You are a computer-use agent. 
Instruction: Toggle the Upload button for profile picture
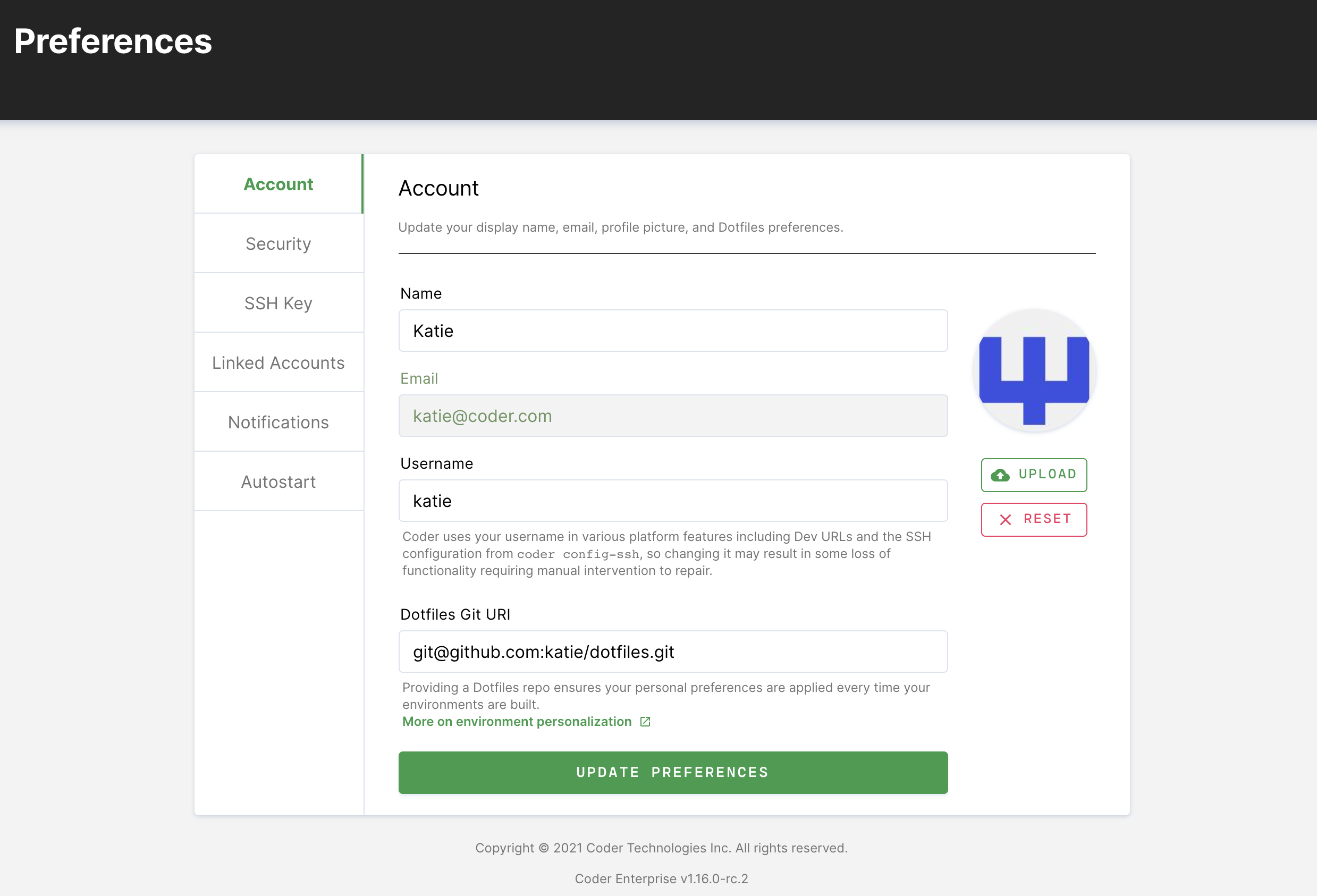click(1034, 474)
